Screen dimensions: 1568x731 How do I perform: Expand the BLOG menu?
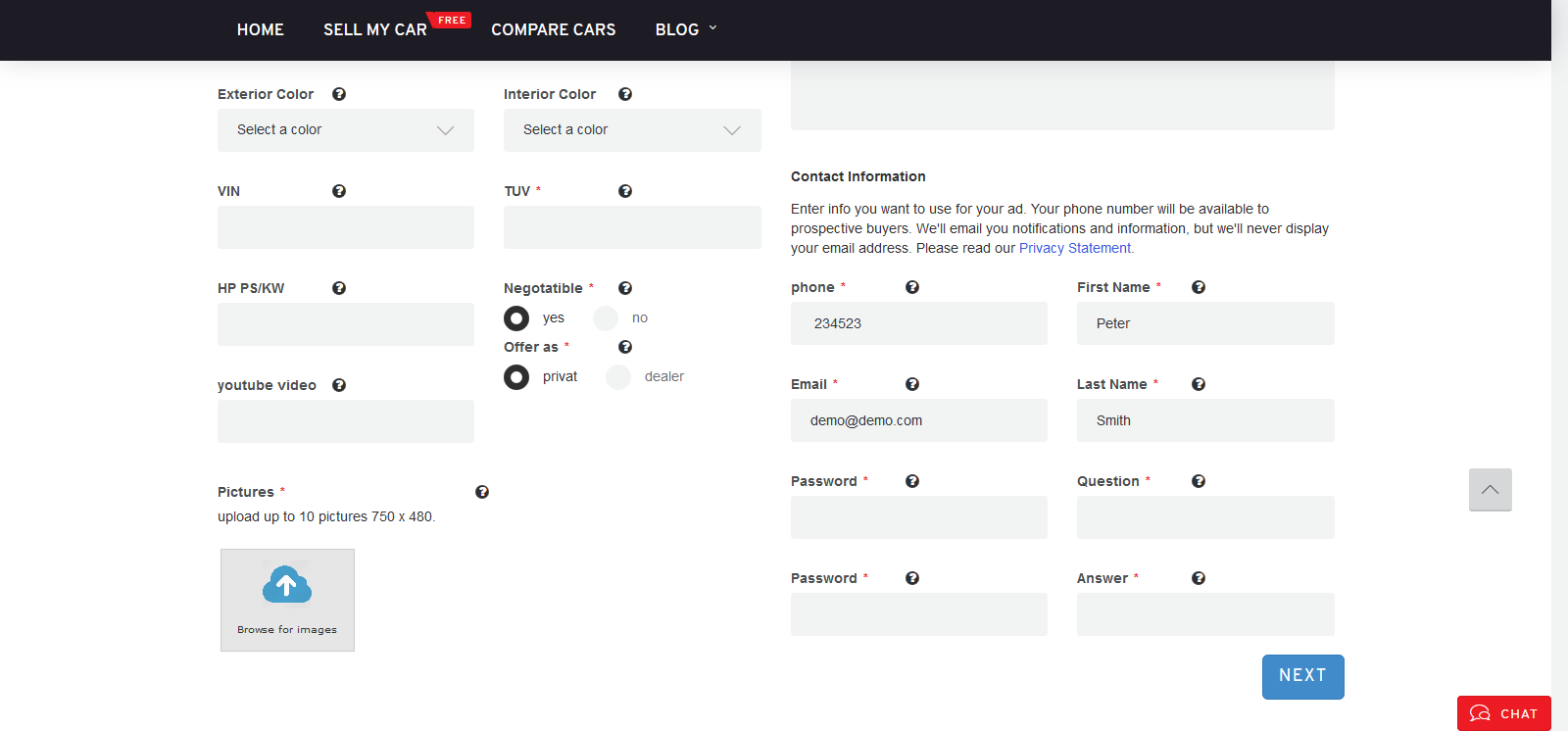(685, 29)
